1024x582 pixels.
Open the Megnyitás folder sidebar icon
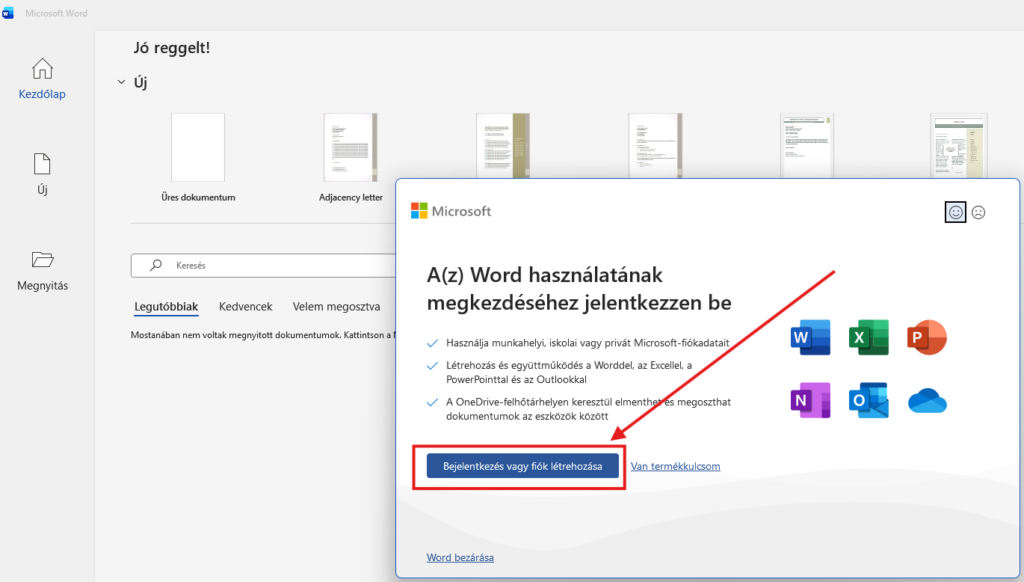coord(42,259)
